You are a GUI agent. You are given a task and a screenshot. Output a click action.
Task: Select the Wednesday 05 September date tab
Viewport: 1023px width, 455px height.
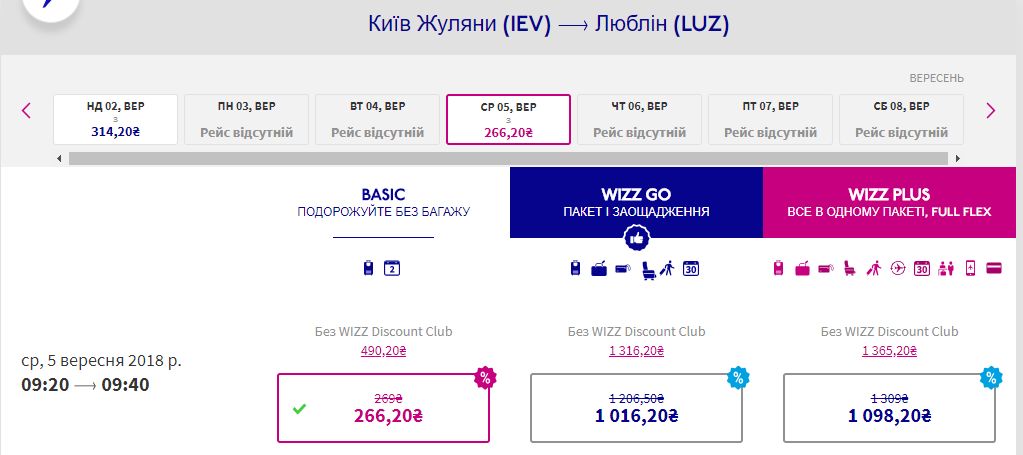coord(508,119)
